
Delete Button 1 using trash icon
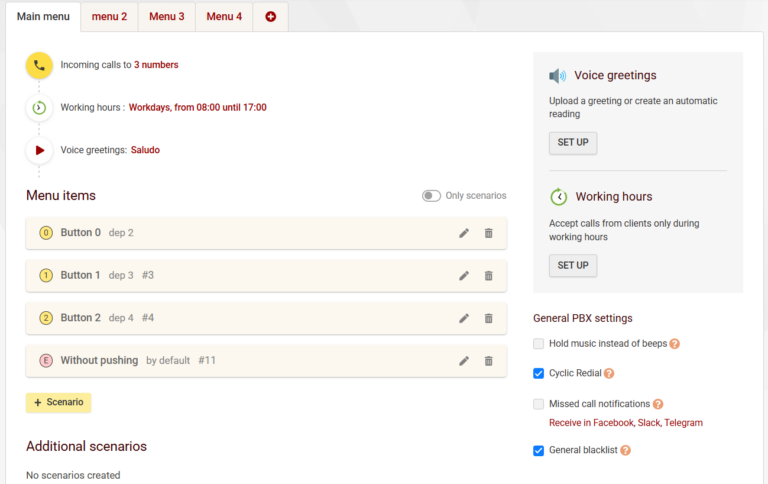[489, 276]
